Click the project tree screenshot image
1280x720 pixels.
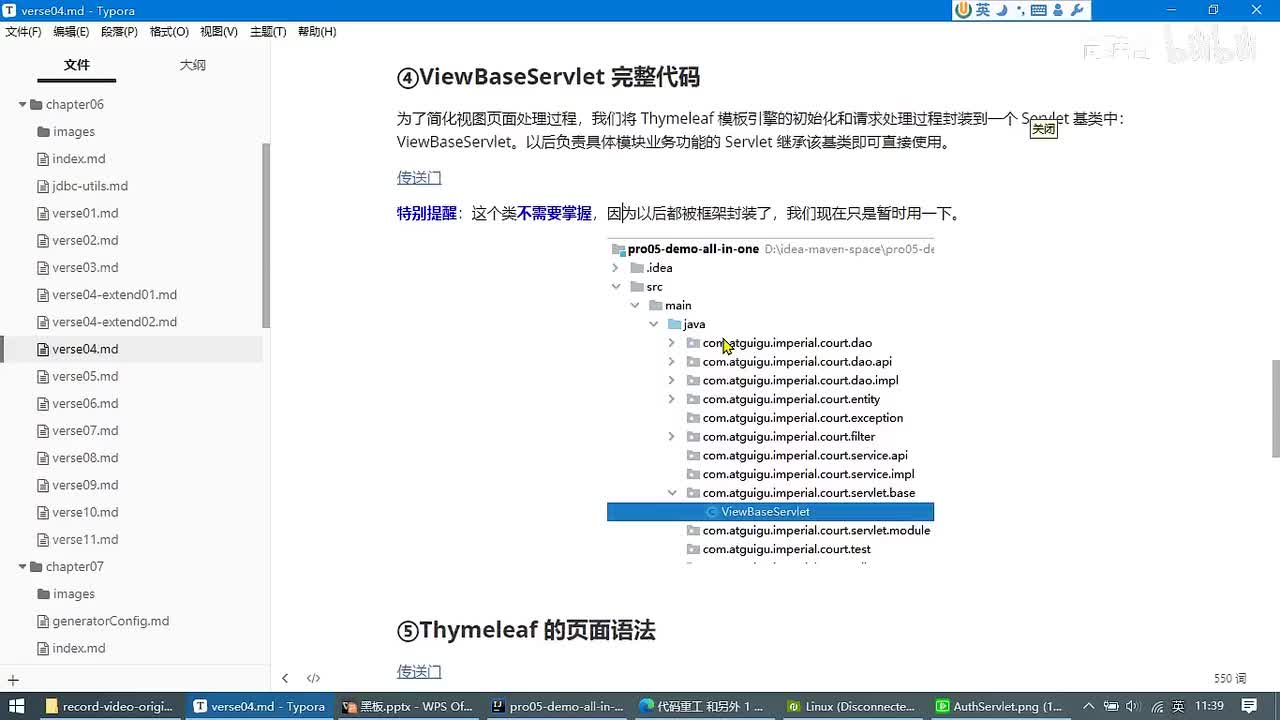tap(770, 401)
